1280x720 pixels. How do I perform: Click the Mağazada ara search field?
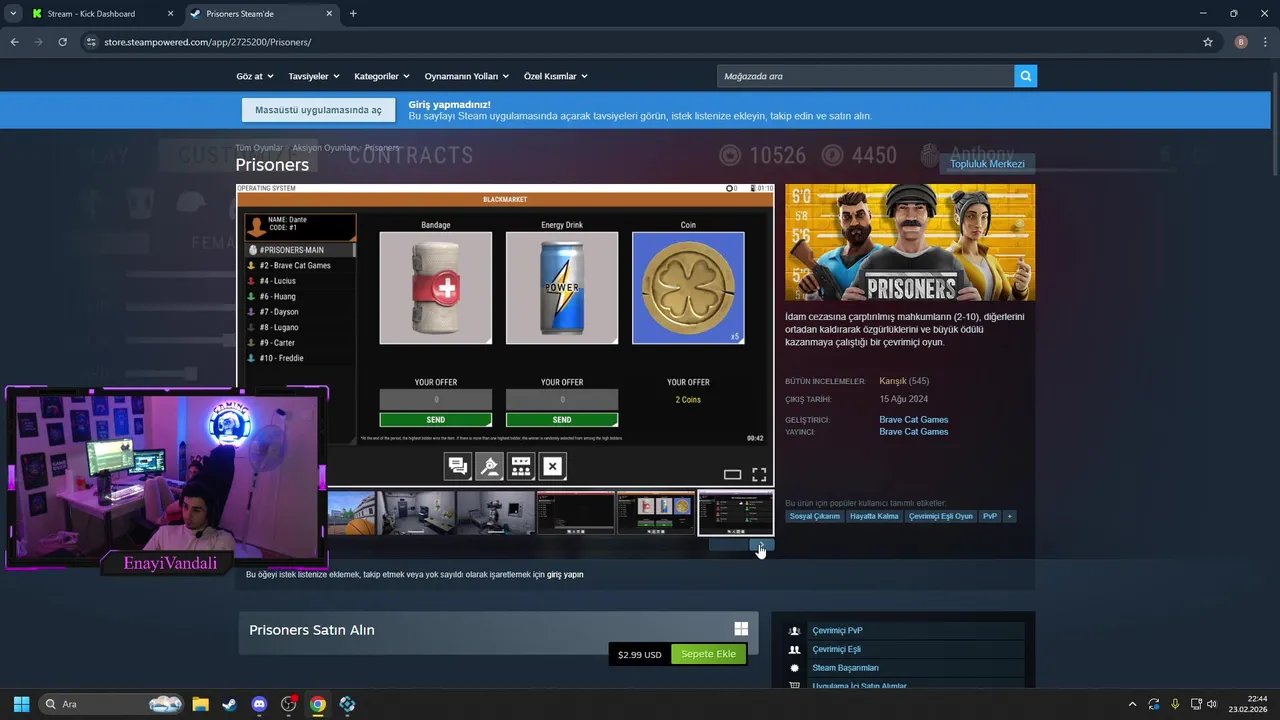coord(866,76)
